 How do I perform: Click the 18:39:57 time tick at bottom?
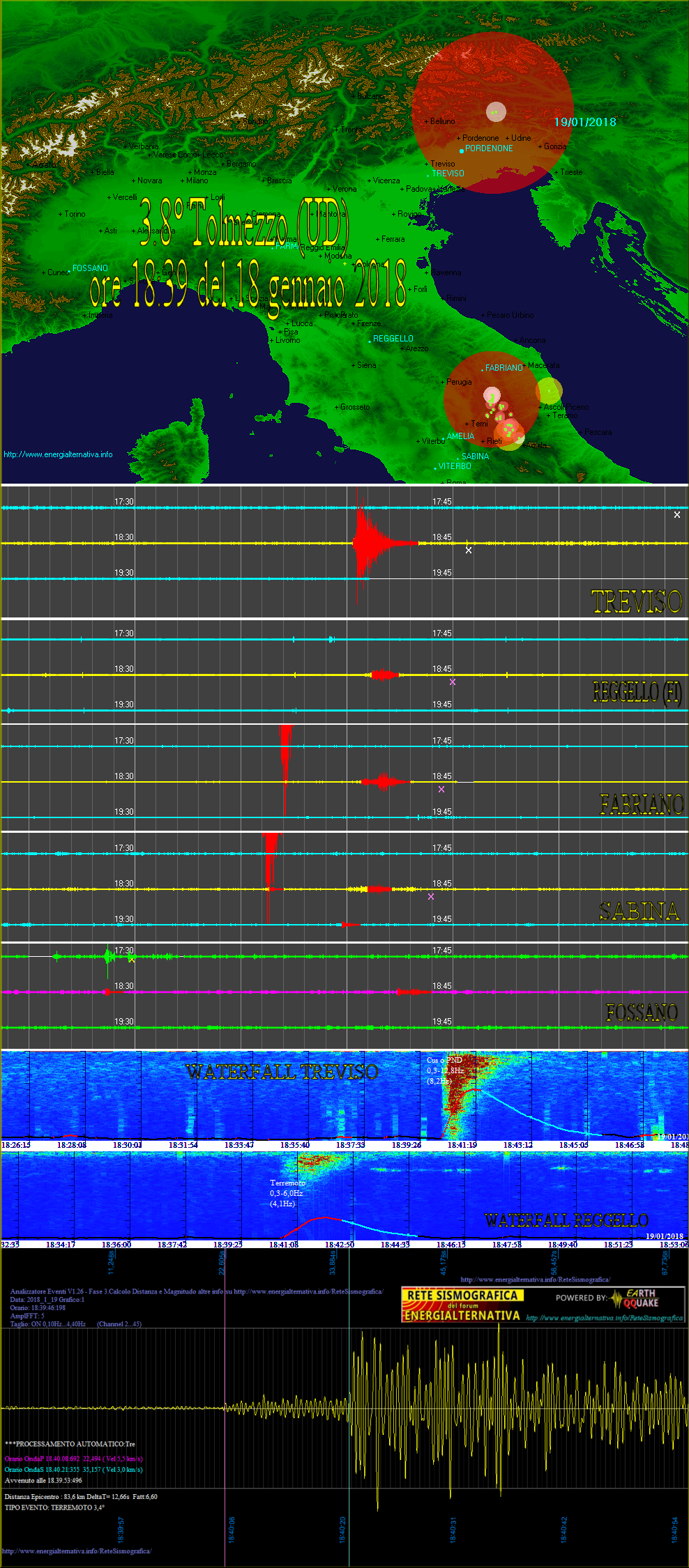point(121,1530)
